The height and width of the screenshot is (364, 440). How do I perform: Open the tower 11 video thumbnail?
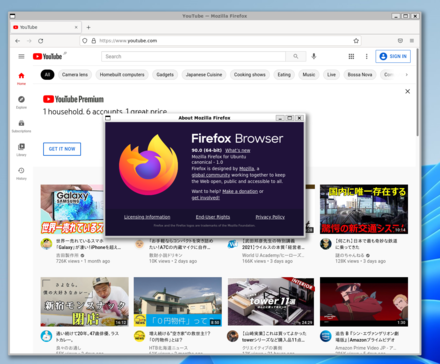tap(271, 301)
